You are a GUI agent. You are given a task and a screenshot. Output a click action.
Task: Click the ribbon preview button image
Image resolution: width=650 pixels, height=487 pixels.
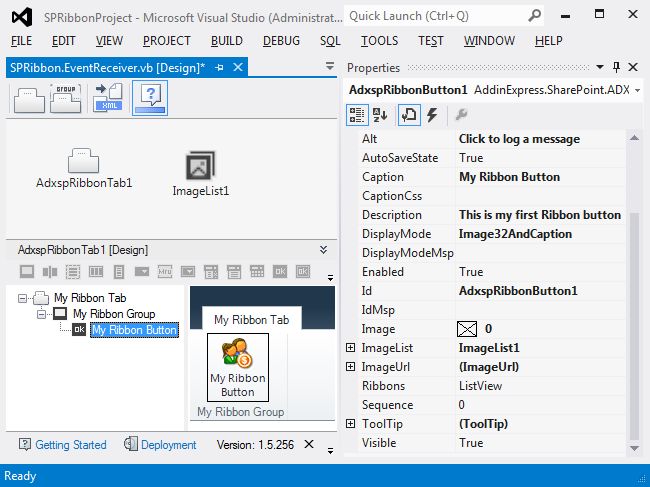tap(237, 354)
